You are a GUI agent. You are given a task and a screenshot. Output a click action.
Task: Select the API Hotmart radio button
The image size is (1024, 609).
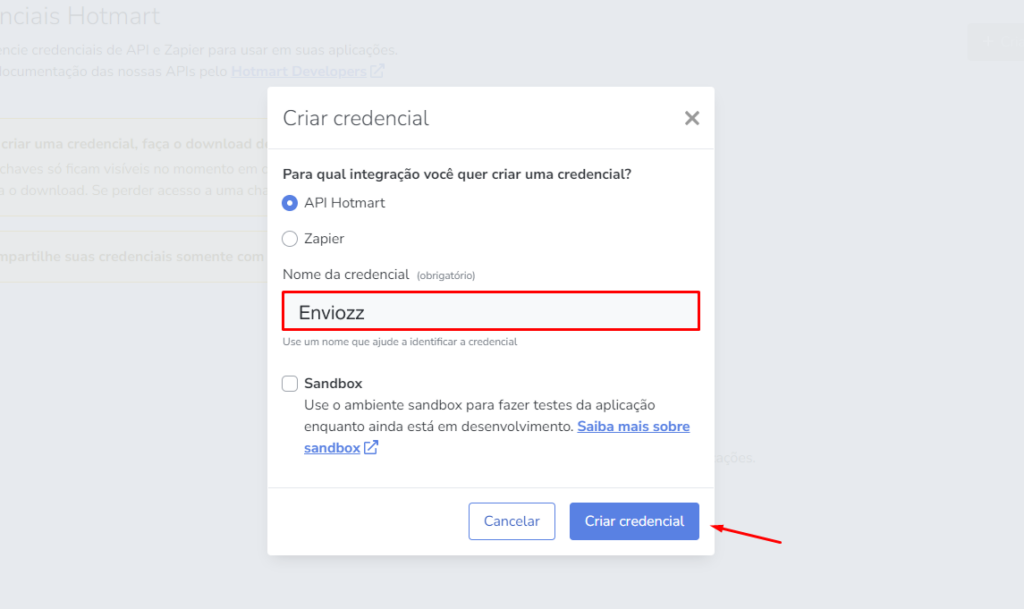pos(290,203)
